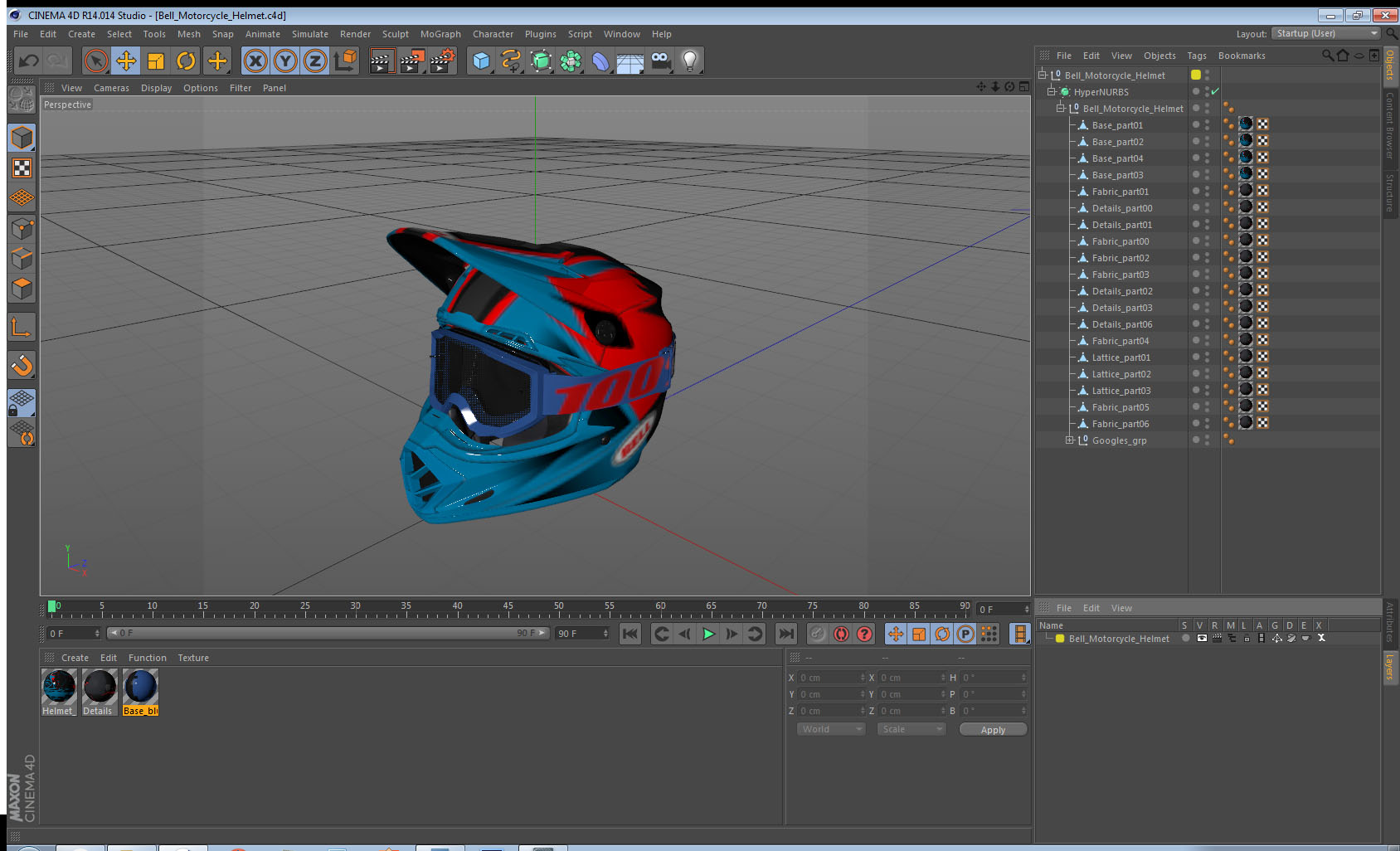Open the Floor environment icon
Image resolution: width=1400 pixels, height=851 pixels.
pyautogui.click(x=630, y=61)
